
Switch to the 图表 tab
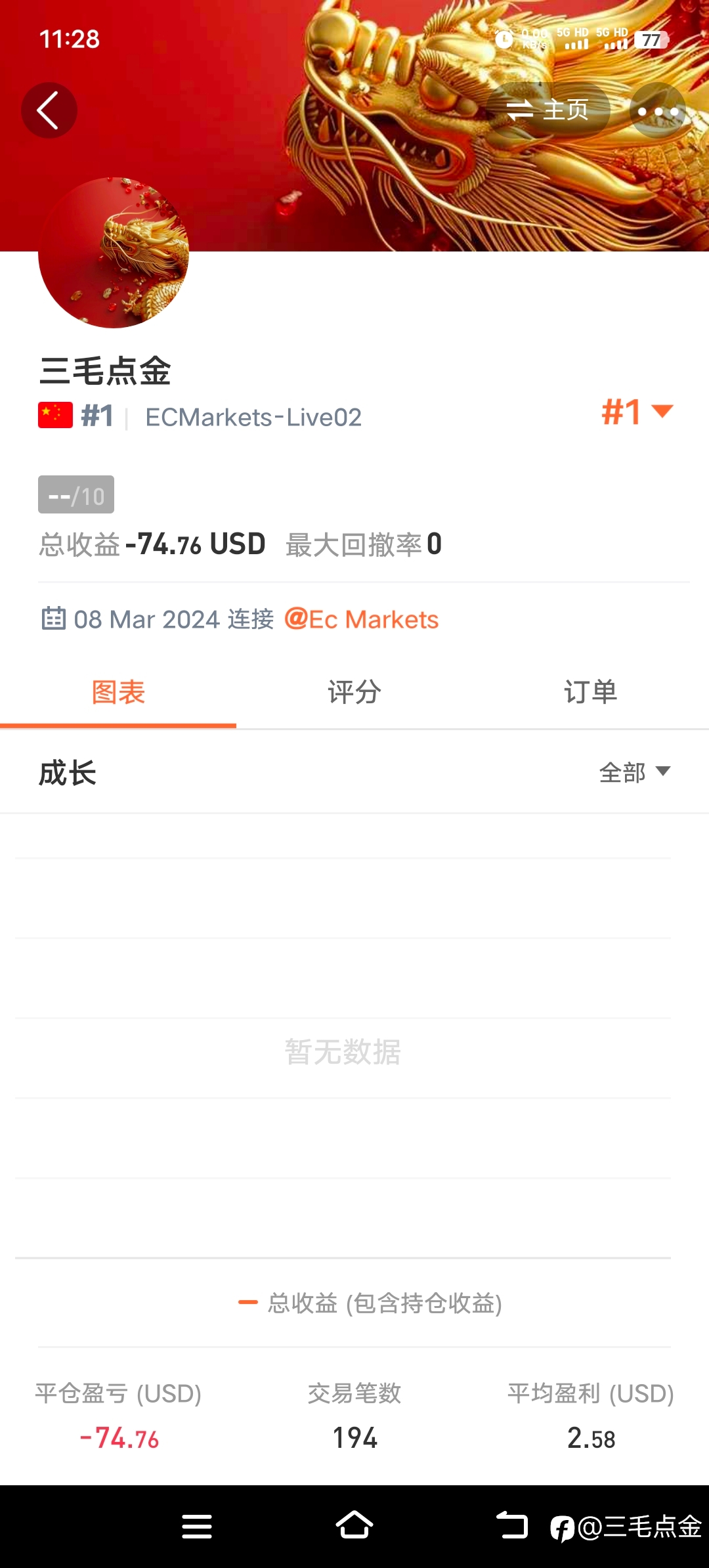[118, 693]
